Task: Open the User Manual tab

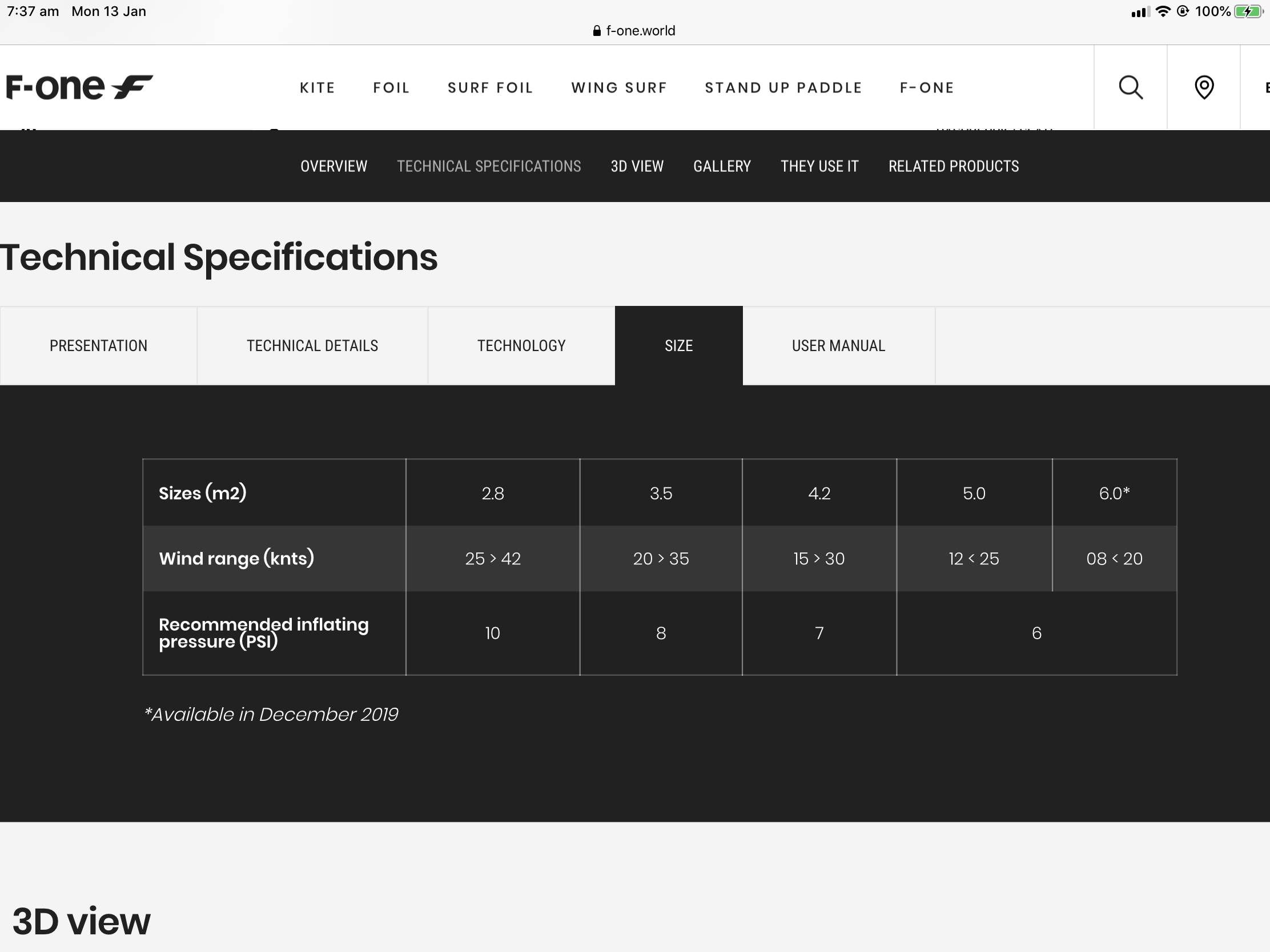Action: (x=838, y=345)
